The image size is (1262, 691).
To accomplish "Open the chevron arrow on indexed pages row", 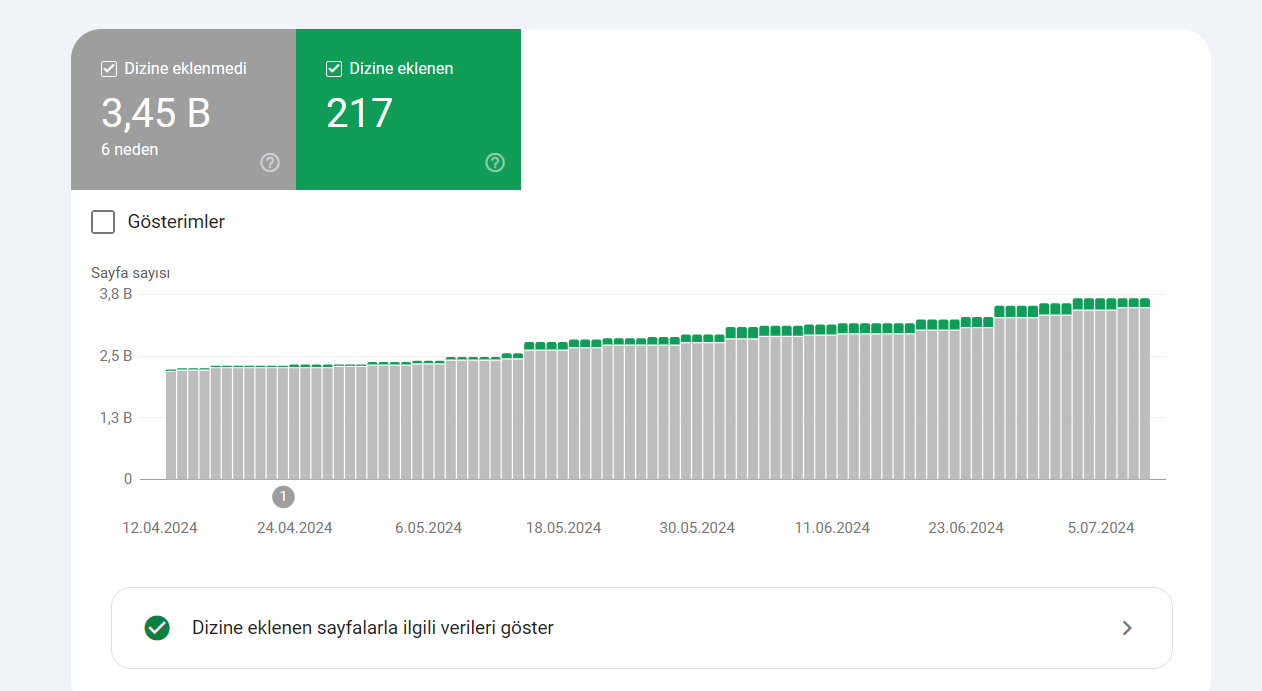I will click(1127, 628).
